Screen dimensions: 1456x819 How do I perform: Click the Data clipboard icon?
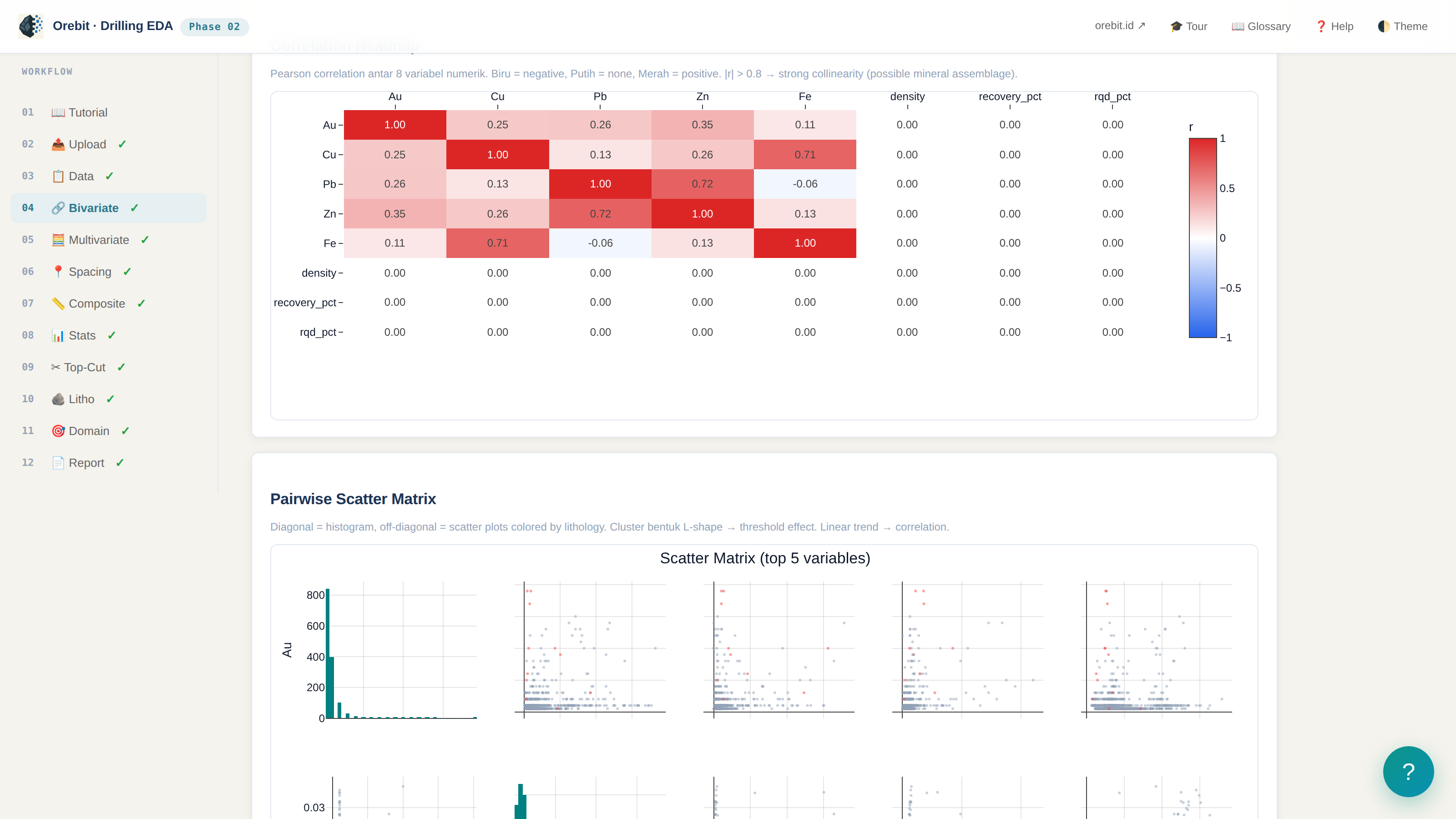[58, 177]
